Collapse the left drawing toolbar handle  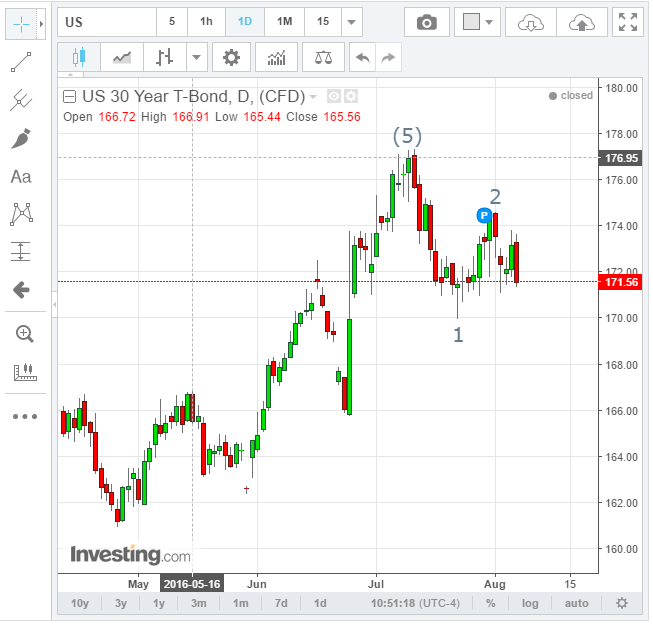click(x=55, y=305)
